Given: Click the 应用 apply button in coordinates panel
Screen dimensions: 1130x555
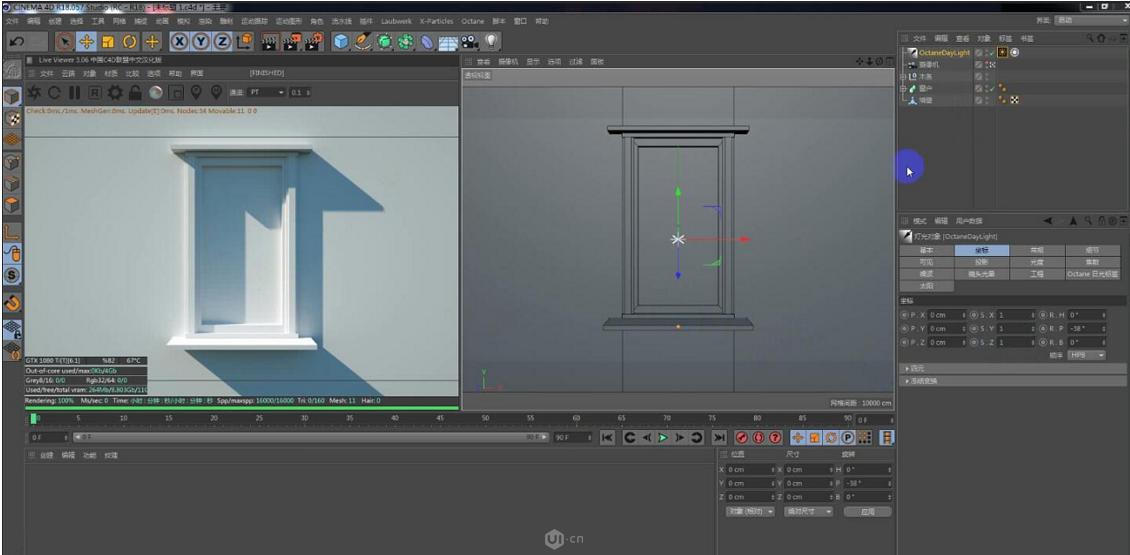Looking at the screenshot, I should 868,511.
